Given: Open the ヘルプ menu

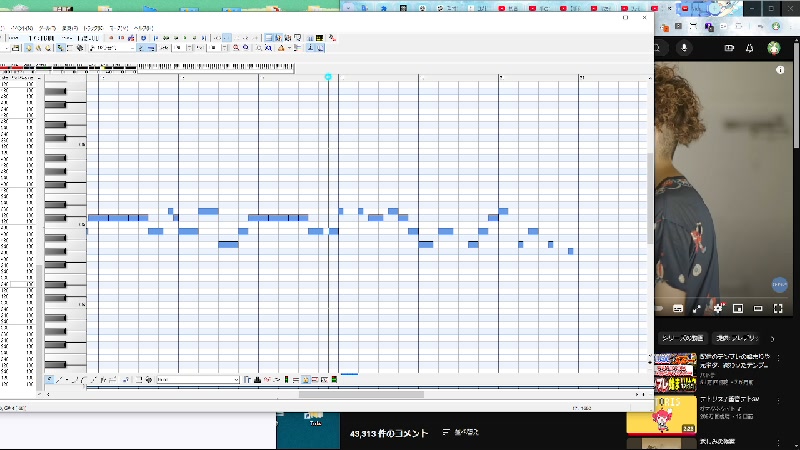Looking at the screenshot, I should click(x=143, y=28).
